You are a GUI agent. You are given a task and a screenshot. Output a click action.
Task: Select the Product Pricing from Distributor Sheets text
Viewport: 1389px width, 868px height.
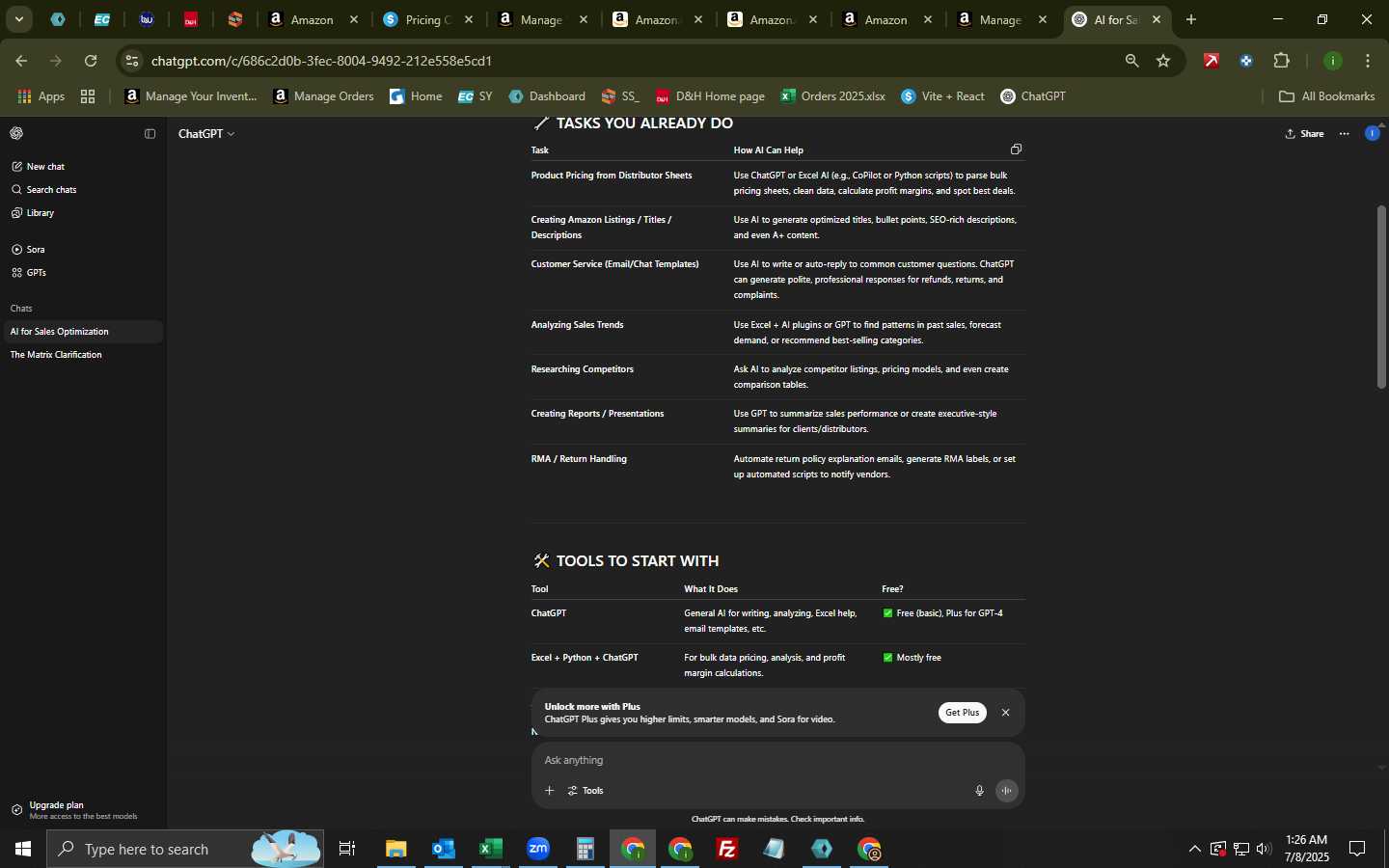(x=612, y=176)
